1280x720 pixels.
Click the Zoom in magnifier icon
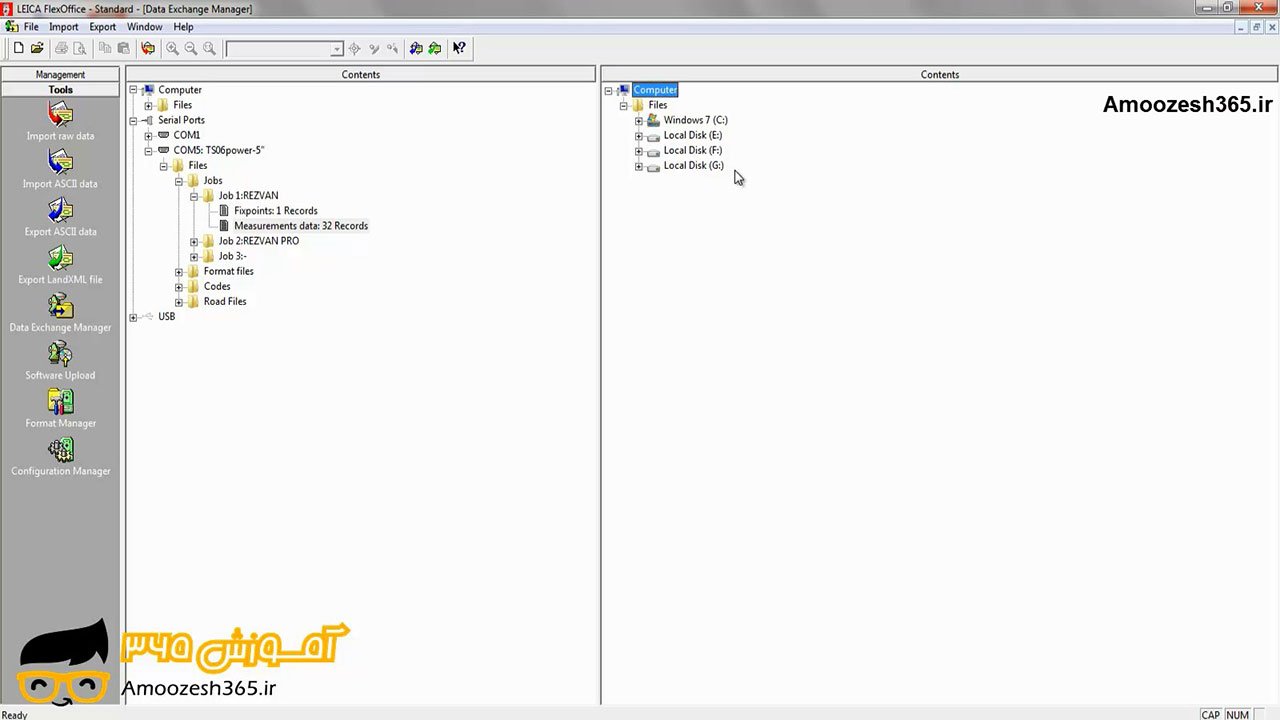point(172,48)
